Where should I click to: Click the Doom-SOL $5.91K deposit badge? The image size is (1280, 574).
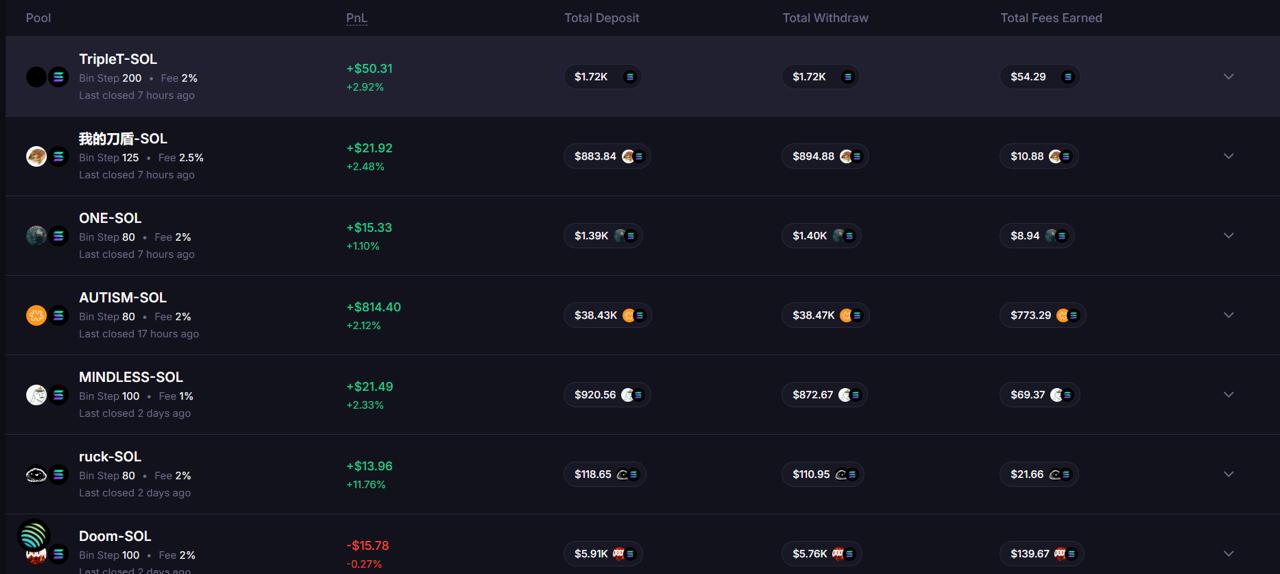(603, 554)
